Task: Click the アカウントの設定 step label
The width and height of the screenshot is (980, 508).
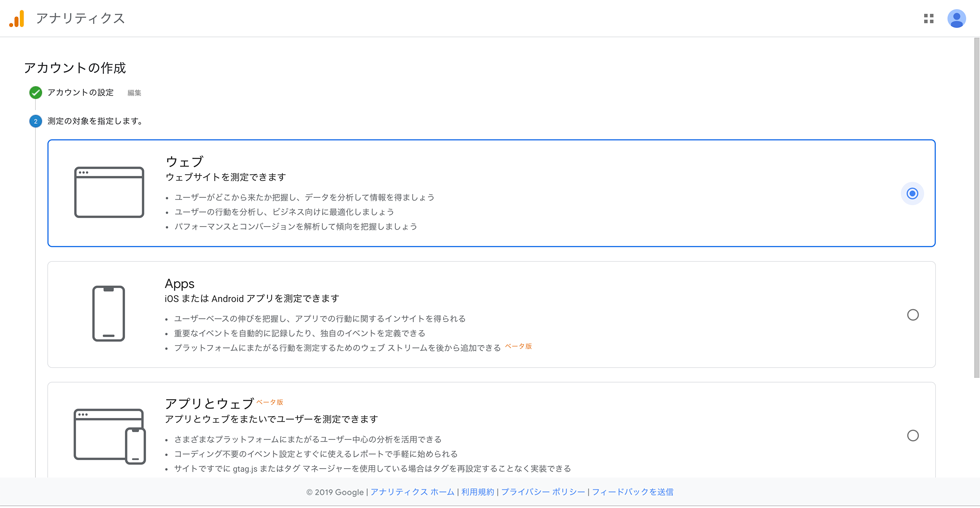Action: 81,92
